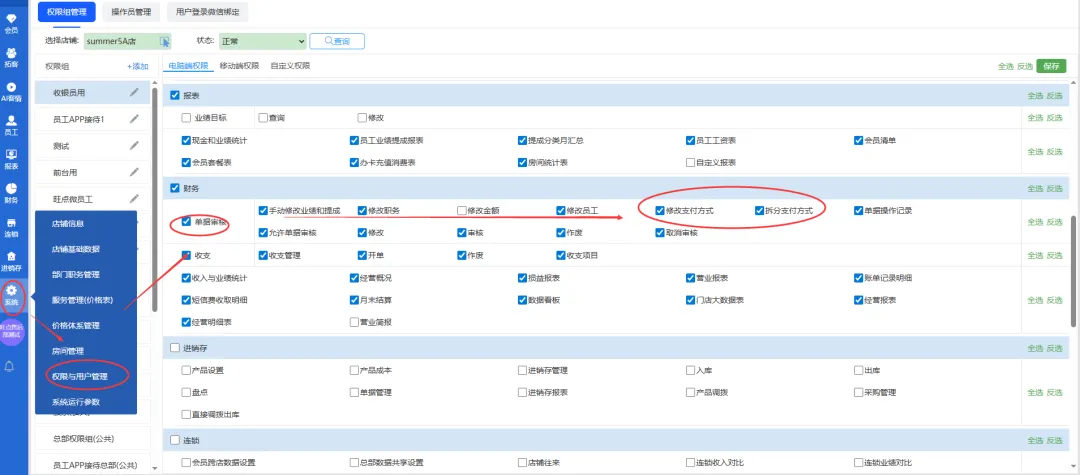Image resolution: width=1080 pixels, height=475 pixels.
Task: Toggle the 财务 section checkbox
Action: [x=175, y=187]
